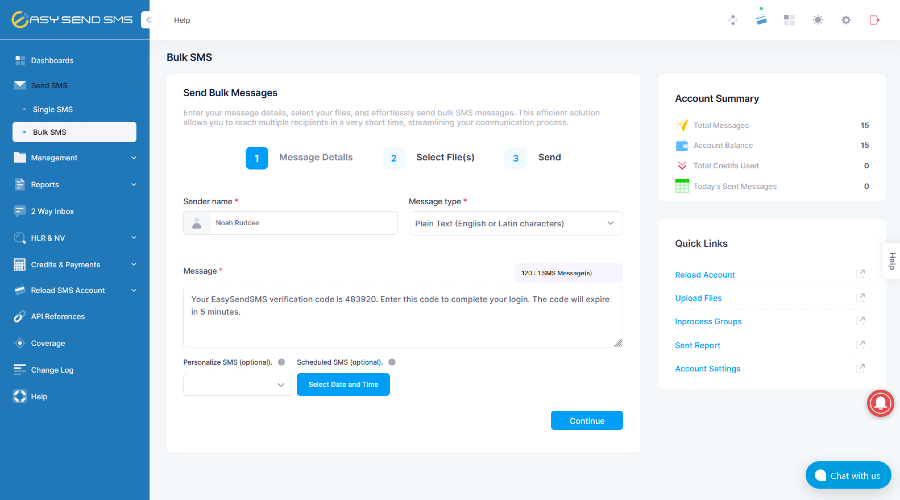This screenshot has height=500, width=900.
Task: Select step 1 Message Details
Action: coord(300,158)
